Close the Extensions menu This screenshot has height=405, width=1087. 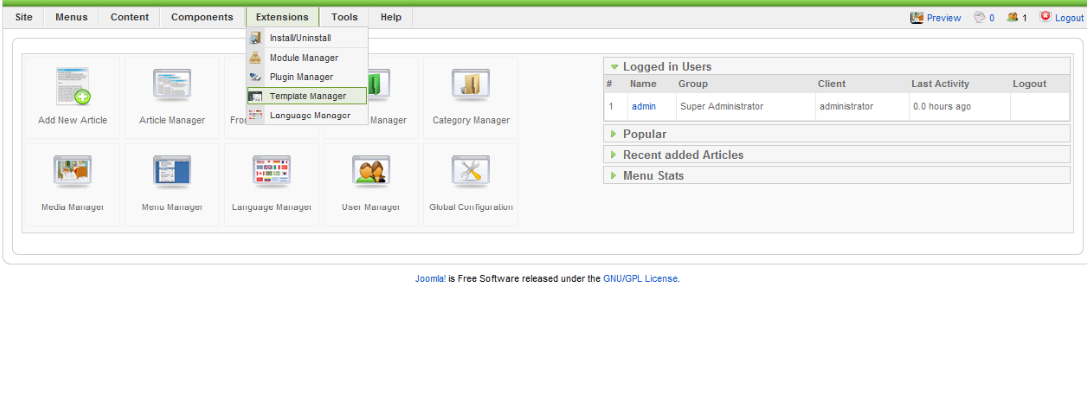[282, 17]
